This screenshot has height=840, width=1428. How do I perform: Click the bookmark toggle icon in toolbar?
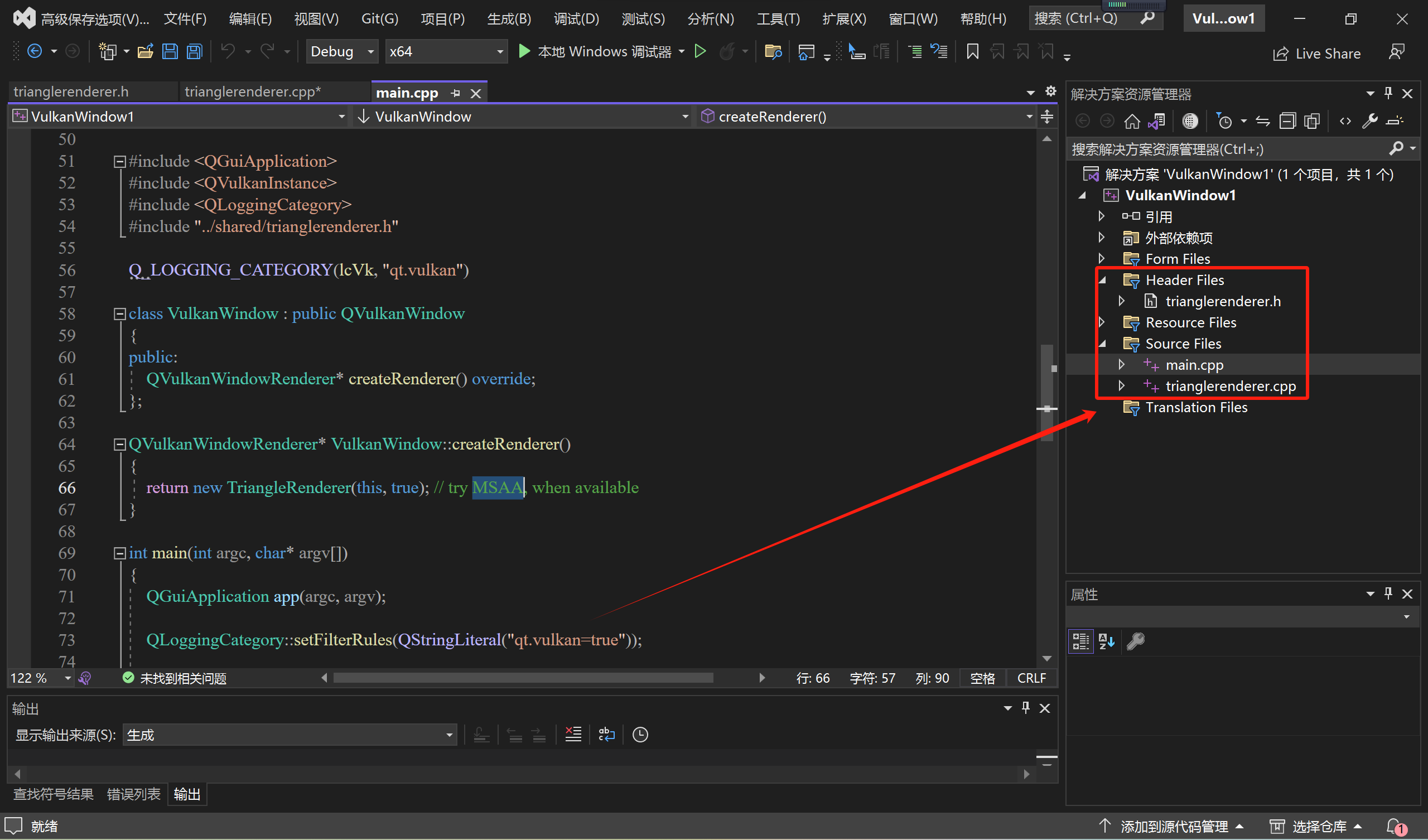972,52
